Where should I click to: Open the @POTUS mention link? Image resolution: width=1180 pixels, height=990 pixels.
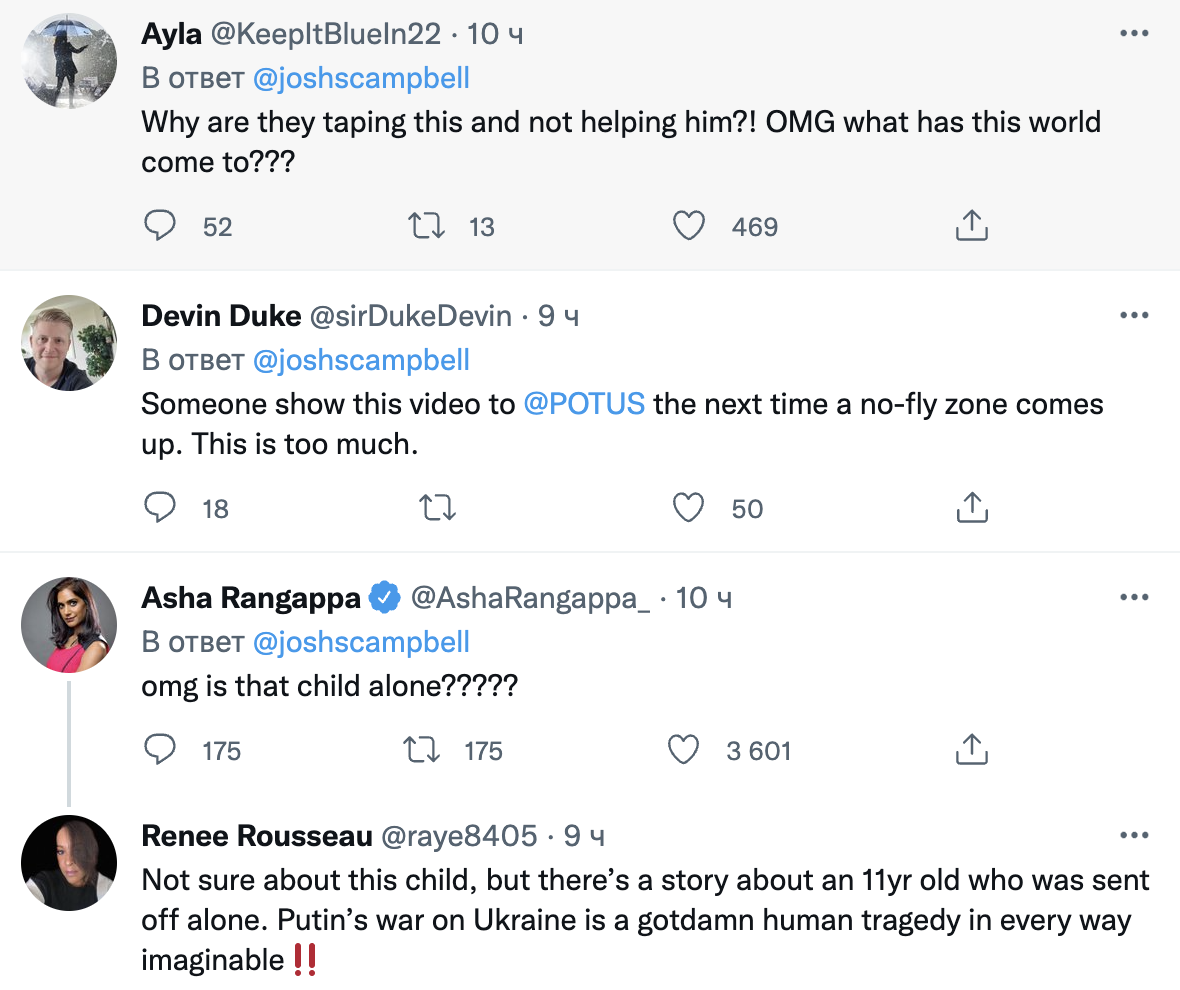point(585,405)
